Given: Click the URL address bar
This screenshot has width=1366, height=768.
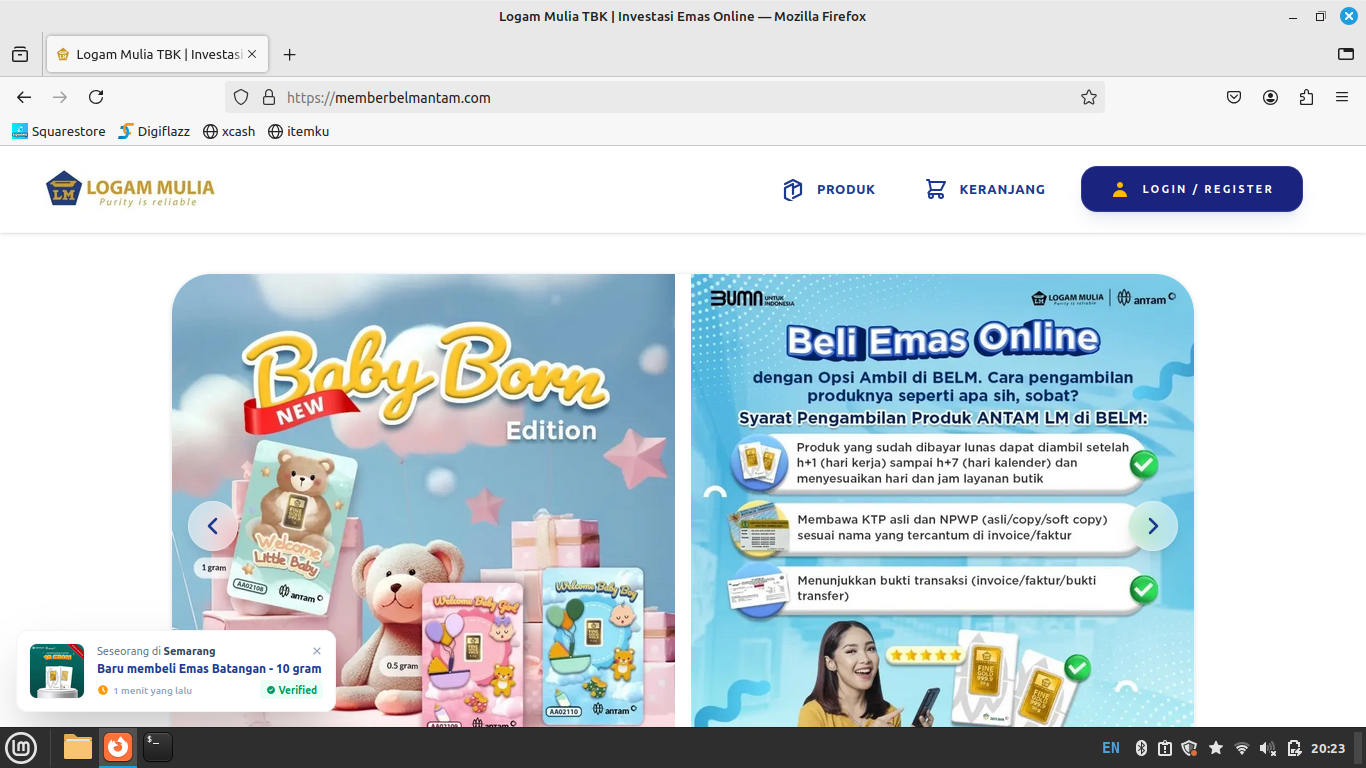Looking at the screenshot, I should click(664, 97).
